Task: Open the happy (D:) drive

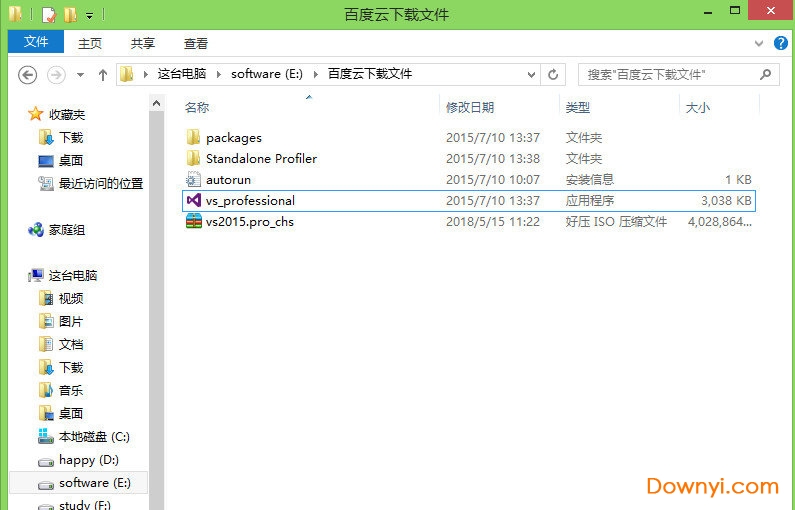Action: (89, 460)
